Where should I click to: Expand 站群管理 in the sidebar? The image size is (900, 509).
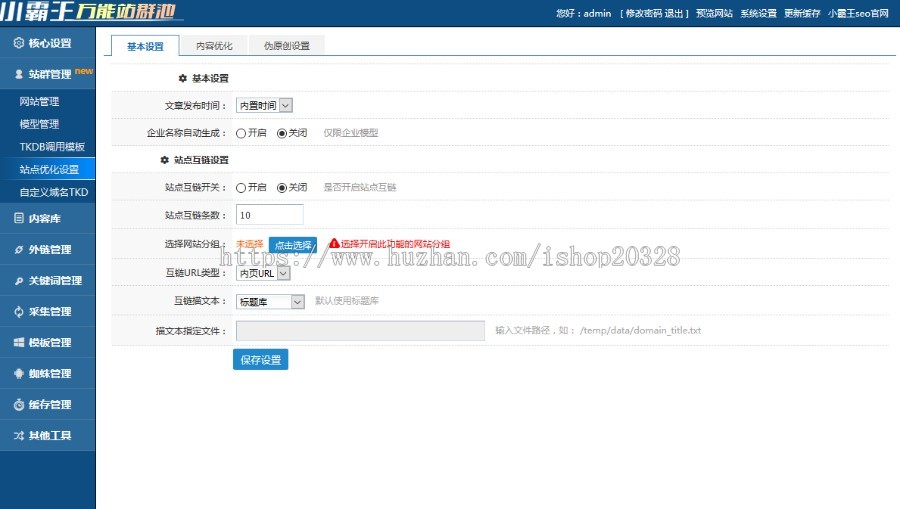click(48, 73)
